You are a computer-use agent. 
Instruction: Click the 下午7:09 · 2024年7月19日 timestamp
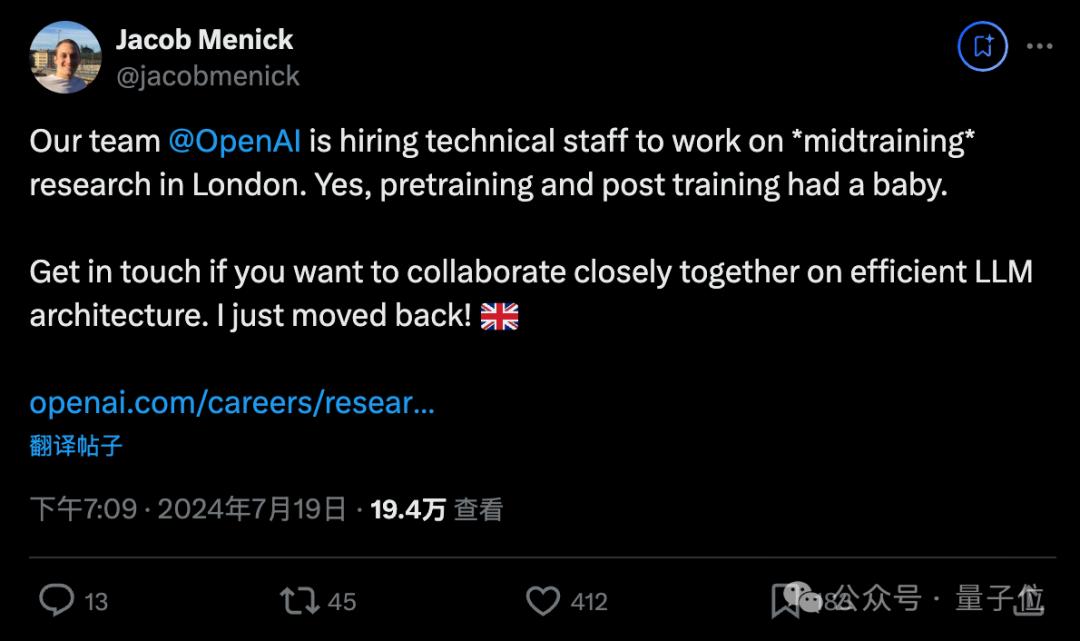pyautogui.click(x=188, y=510)
